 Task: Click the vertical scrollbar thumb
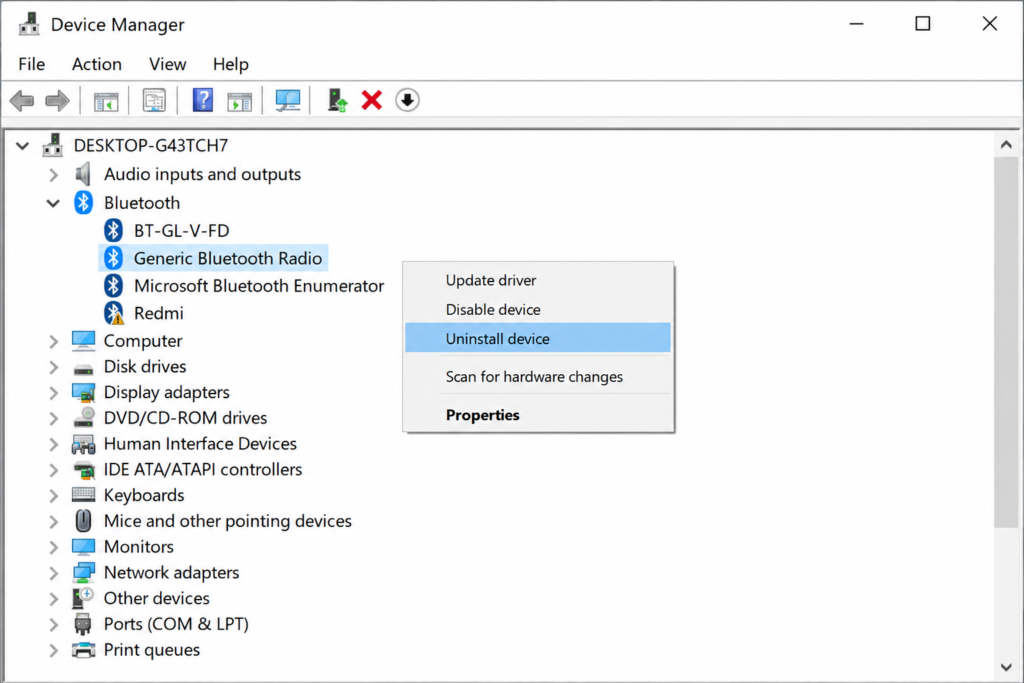pos(1006,342)
